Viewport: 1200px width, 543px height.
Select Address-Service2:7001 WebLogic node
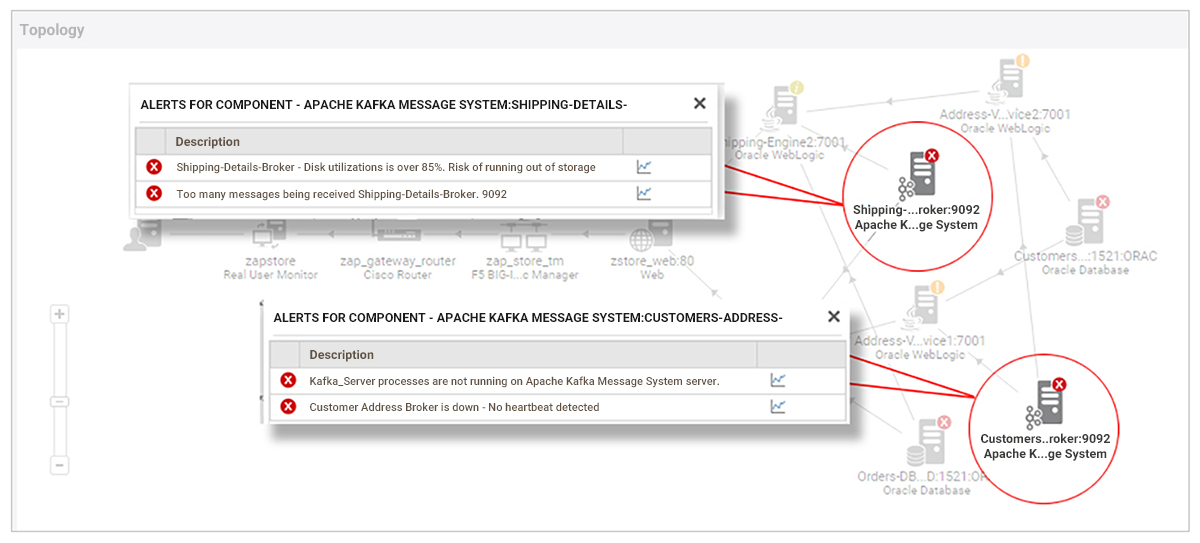click(x=1008, y=80)
